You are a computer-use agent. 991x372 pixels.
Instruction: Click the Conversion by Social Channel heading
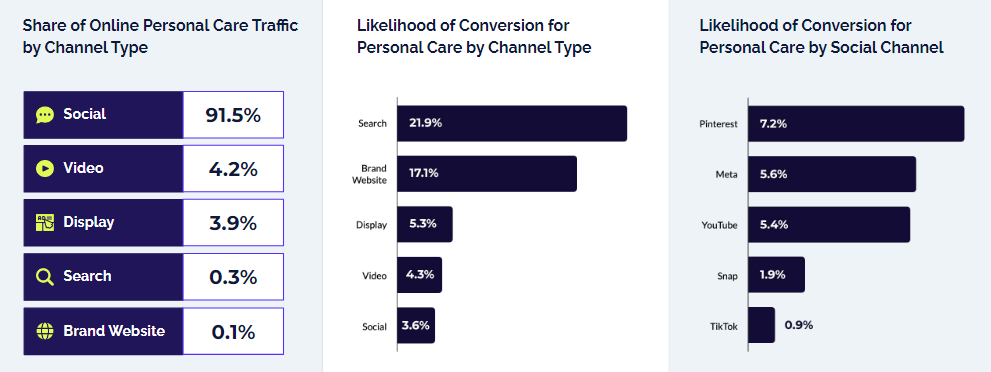click(821, 37)
